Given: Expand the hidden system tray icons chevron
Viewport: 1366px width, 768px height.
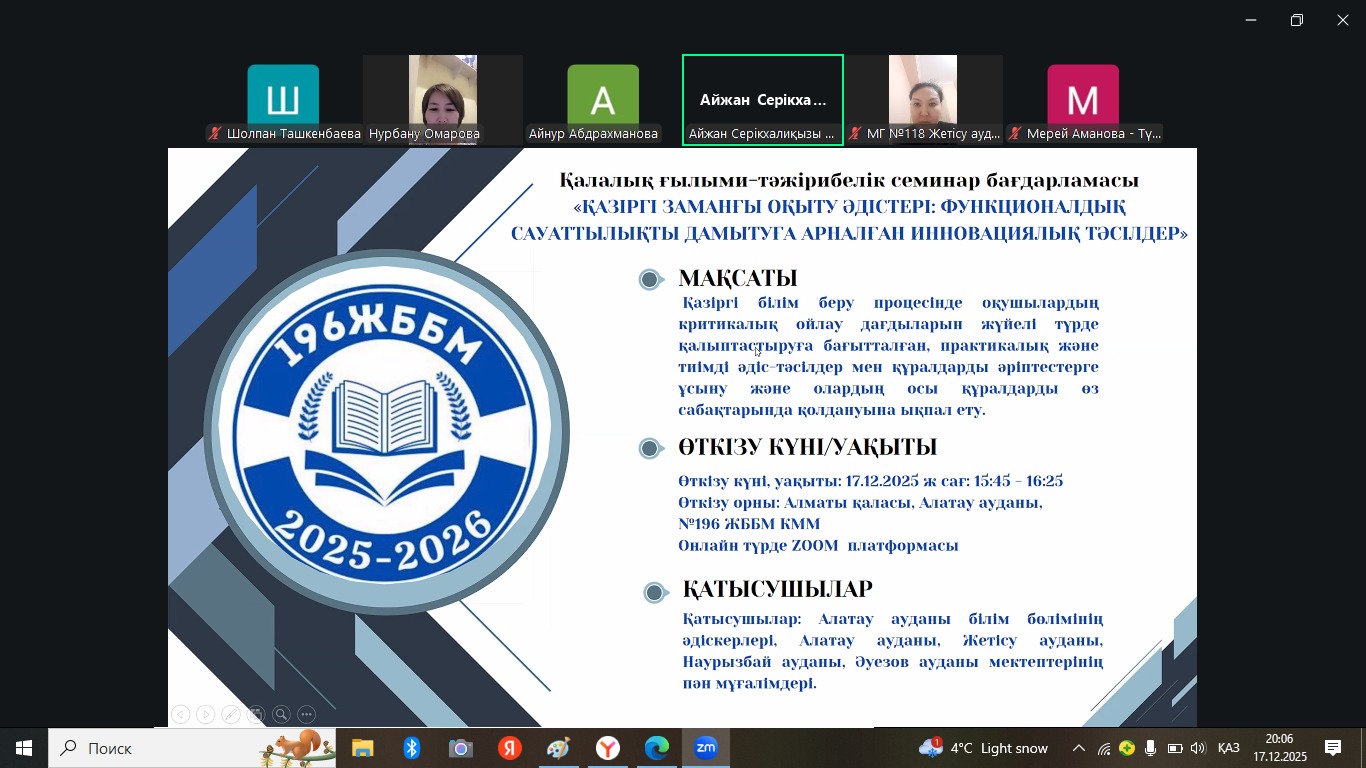Looking at the screenshot, I should 1079,748.
